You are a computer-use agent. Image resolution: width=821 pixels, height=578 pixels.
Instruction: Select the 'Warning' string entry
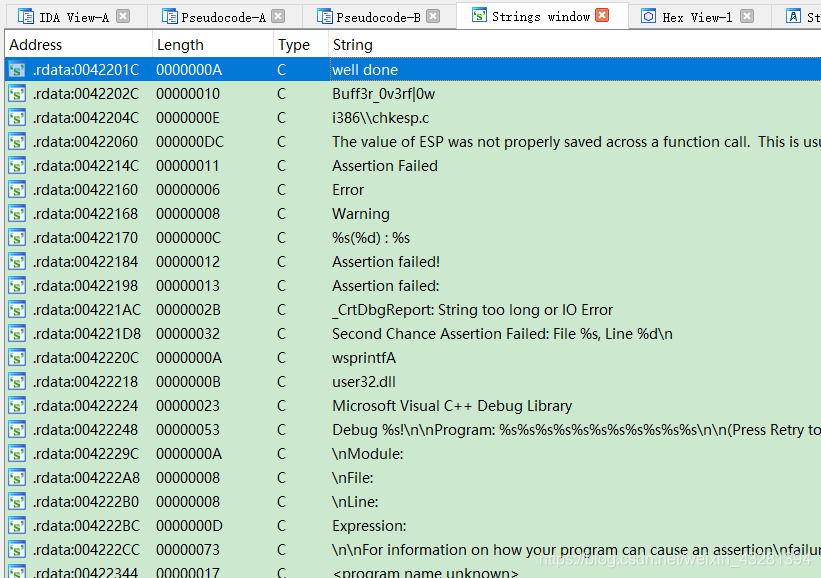tap(361, 214)
